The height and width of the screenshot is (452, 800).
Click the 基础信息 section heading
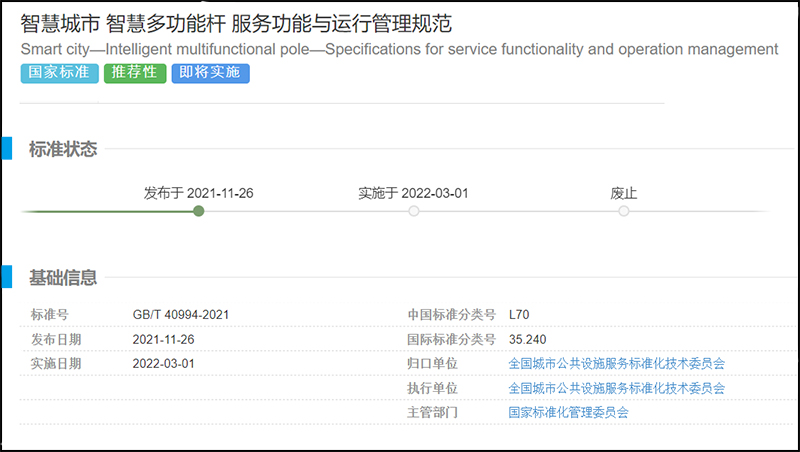[63, 277]
